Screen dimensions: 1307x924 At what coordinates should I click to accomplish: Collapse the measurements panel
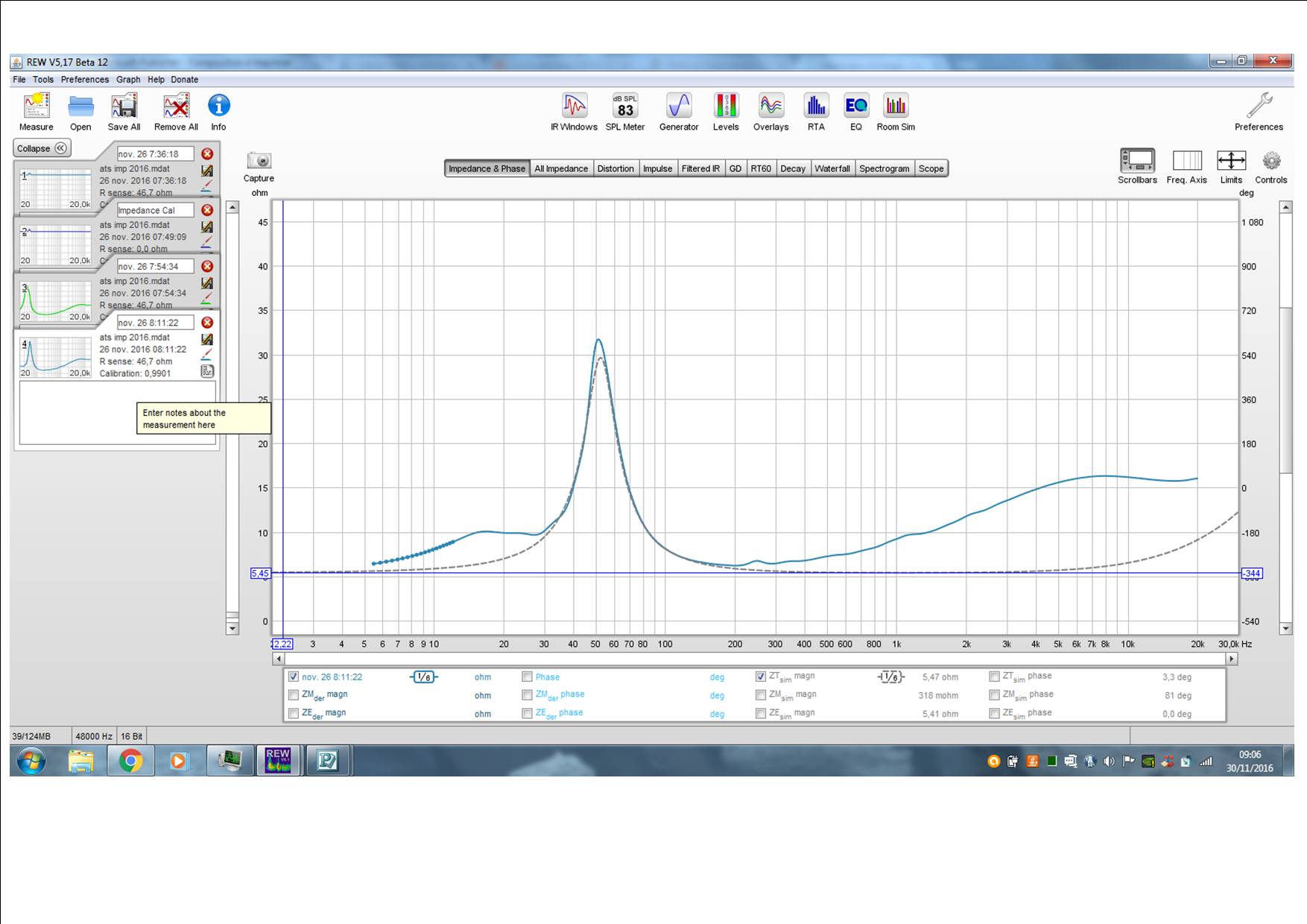(42, 148)
